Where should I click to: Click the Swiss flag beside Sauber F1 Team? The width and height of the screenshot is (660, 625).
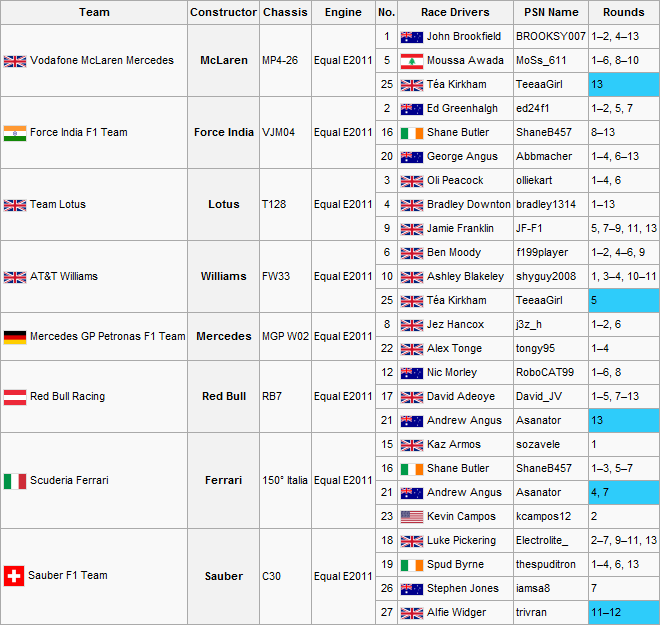pyautogui.click(x=14, y=576)
